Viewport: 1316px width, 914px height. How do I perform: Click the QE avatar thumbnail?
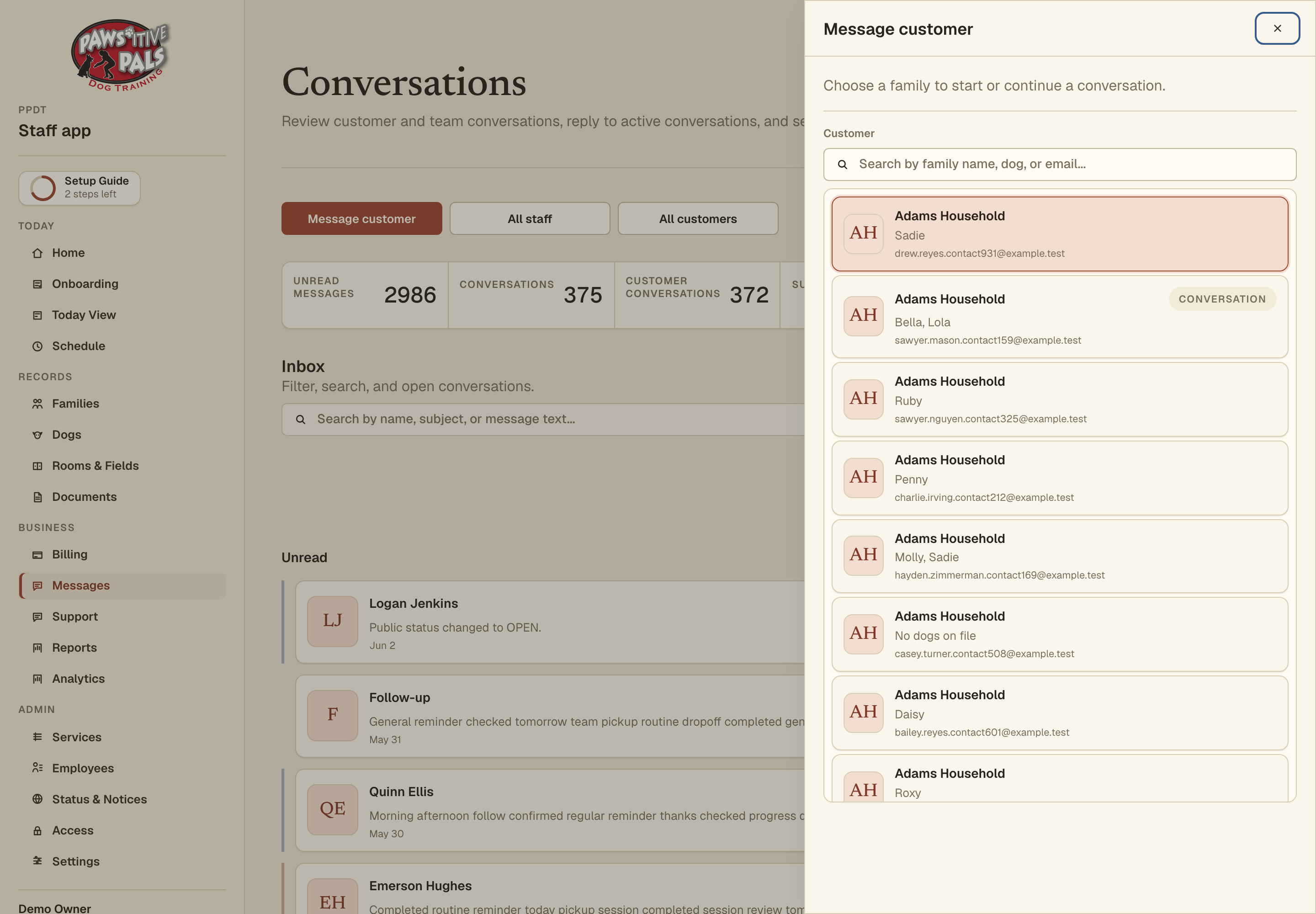pyautogui.click(x=333, y=809)
